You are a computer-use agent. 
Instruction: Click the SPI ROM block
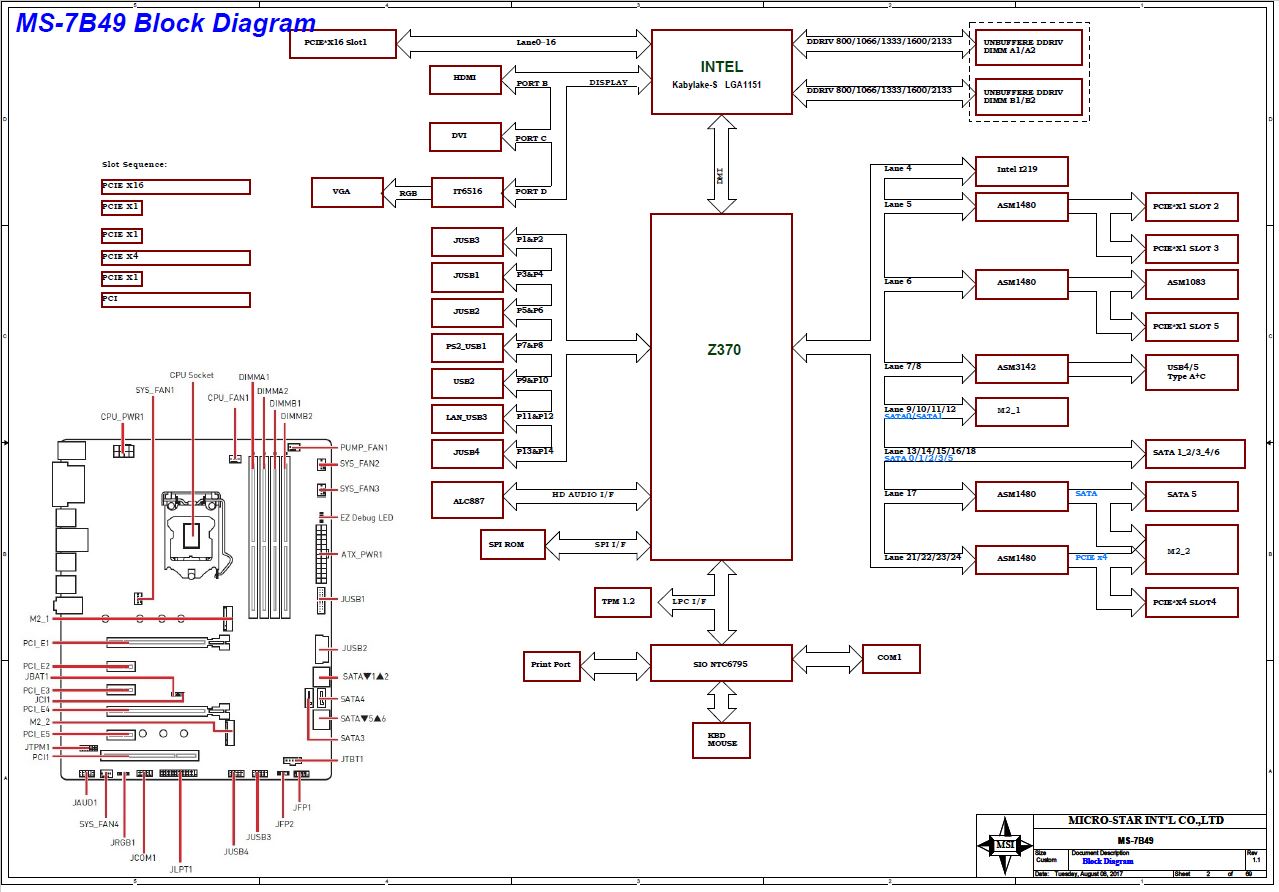tap(514, 544)
